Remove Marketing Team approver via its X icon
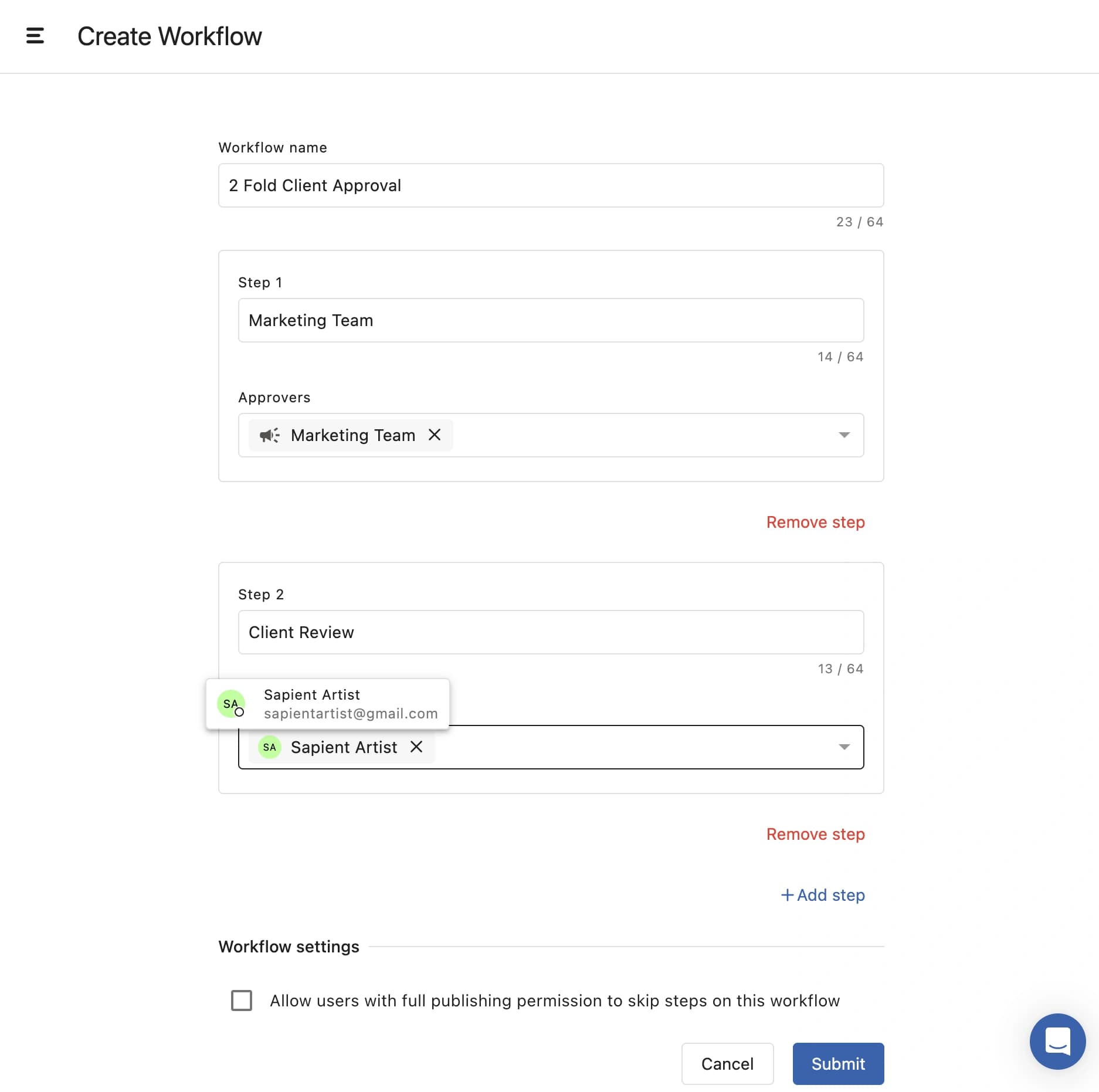This screenshot has width=1099, height=1092. point(435,435)
